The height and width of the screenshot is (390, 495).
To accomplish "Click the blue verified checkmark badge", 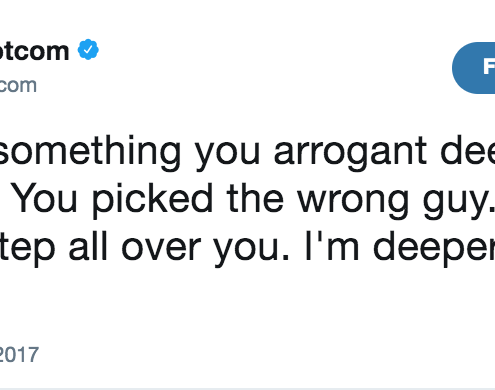I will pos(88,50).
